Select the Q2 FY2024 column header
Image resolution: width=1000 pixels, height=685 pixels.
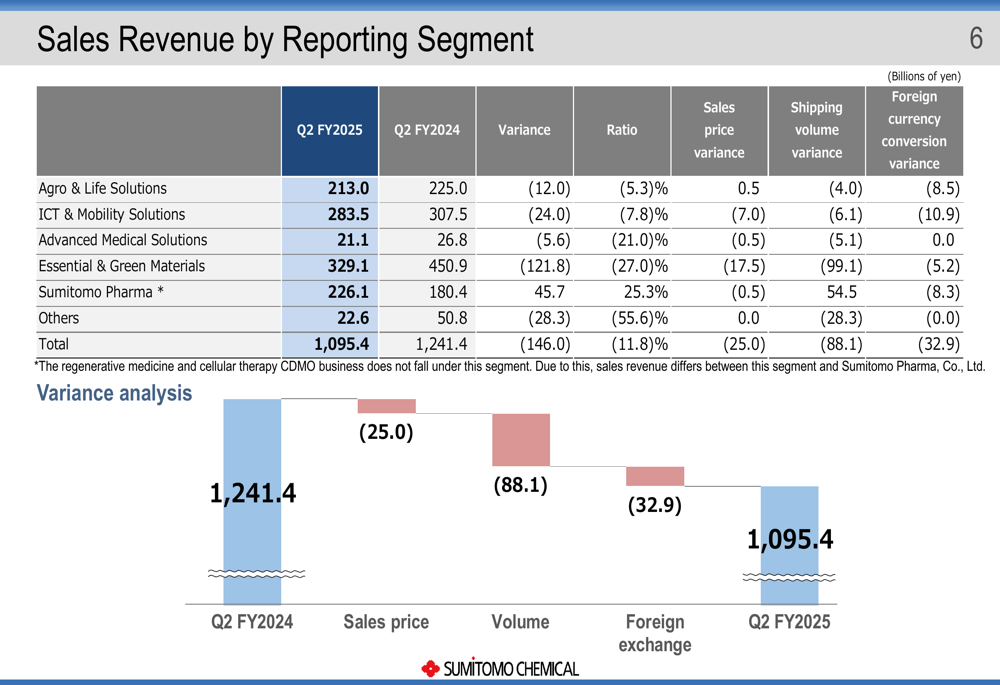pyautogui.click(x=427, y=130)
